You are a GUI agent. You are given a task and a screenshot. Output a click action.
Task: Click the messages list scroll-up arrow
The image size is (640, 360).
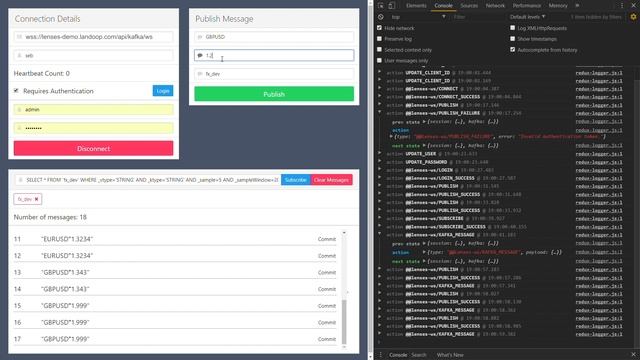coord(344,233)
